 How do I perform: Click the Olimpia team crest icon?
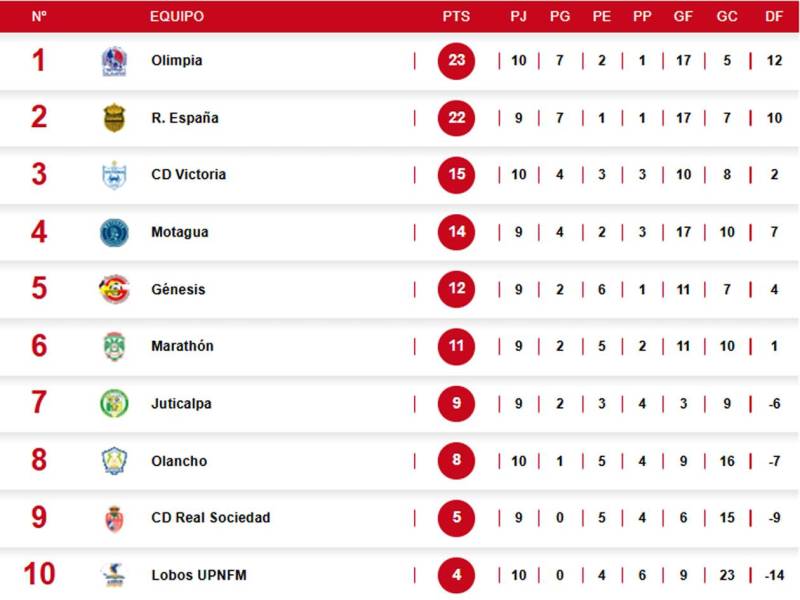coord(114,61)
